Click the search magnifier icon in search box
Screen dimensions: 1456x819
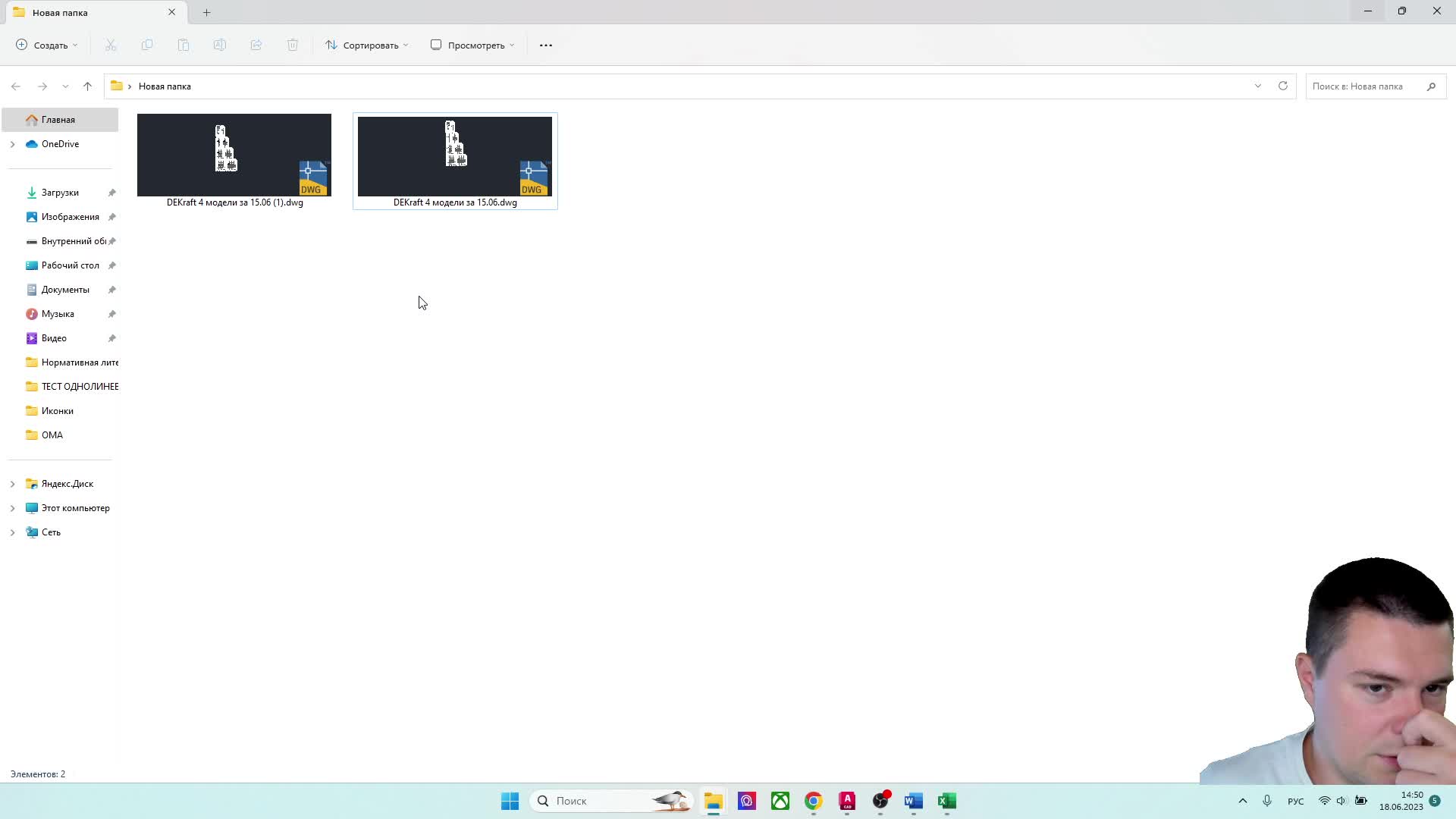point(1431,86)
